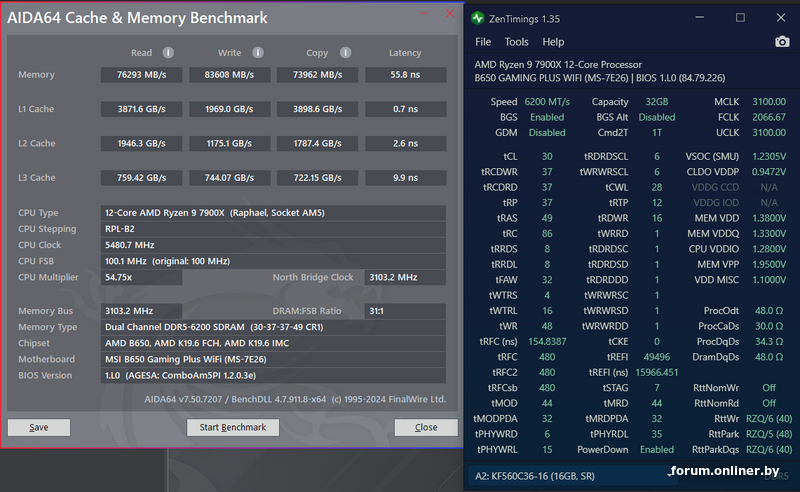Take a screenshot with ZenTimings camera icon

point(782,42)
